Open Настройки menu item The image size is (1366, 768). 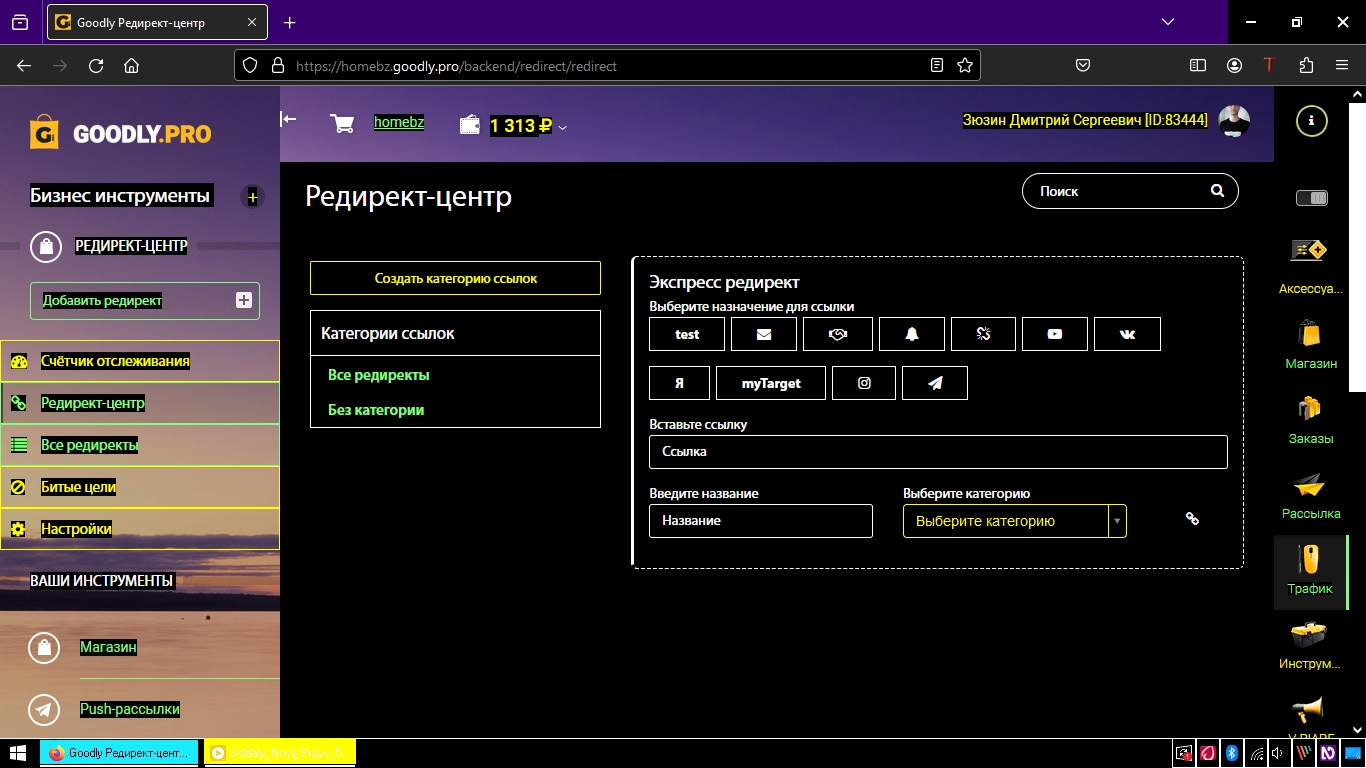click(x=140, y=529)
